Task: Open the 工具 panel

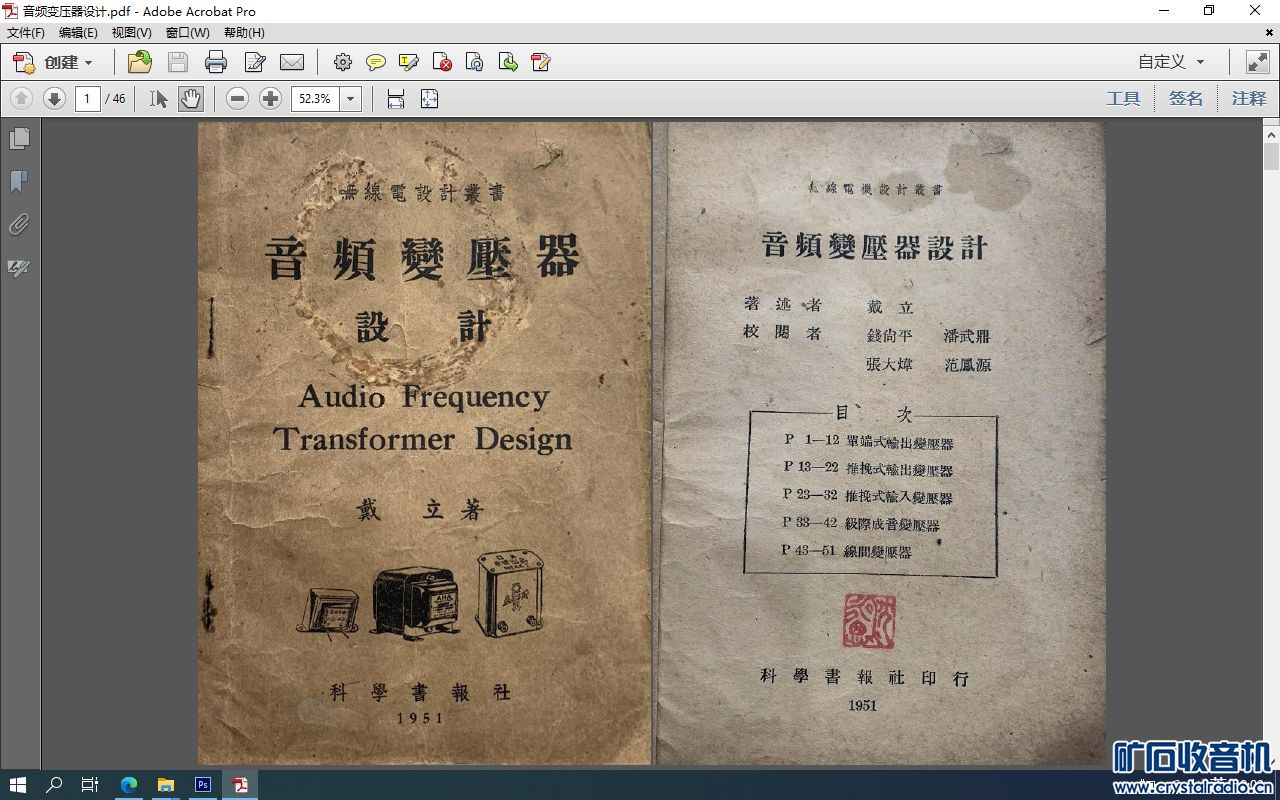Action: tap(1123, 98)
